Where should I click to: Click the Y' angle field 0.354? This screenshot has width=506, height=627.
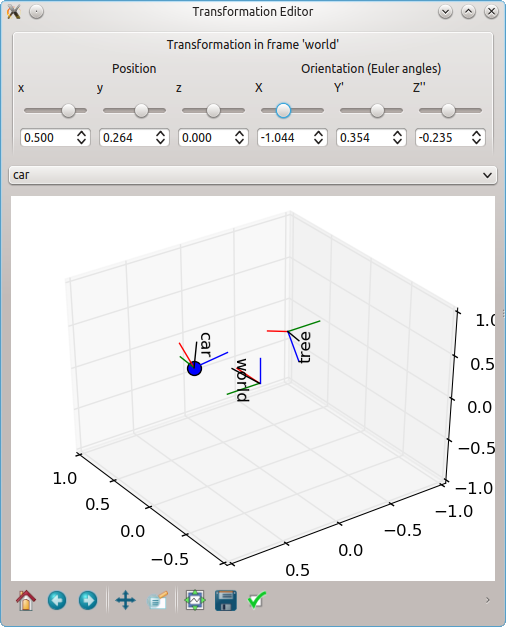tap(363, 138)
